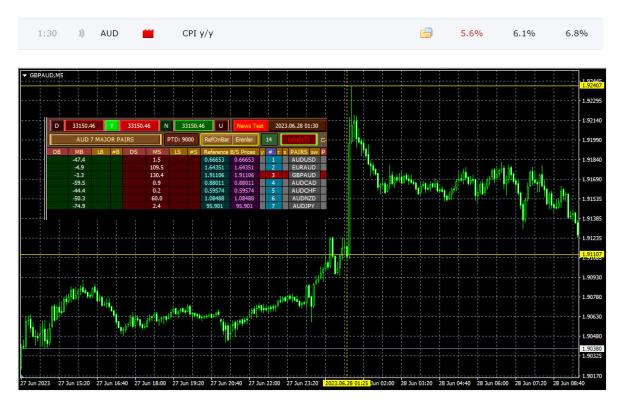Click number 5 button for AUDCHF
This screenshot has height=409, width=625.
tap(273, 191)
